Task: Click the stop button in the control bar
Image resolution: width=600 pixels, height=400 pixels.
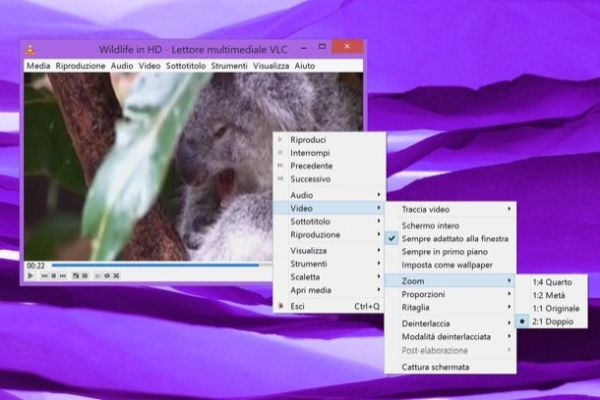Action: tap(54, 276)
